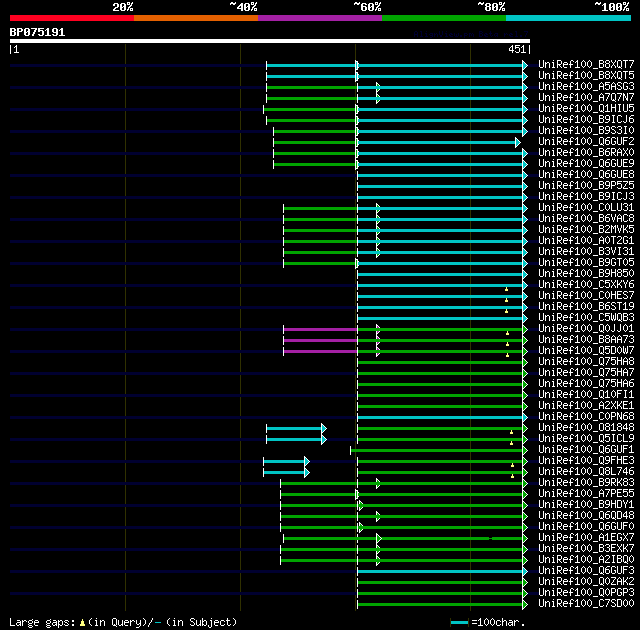Click UniRef100_B3EXK7 label

586,549
